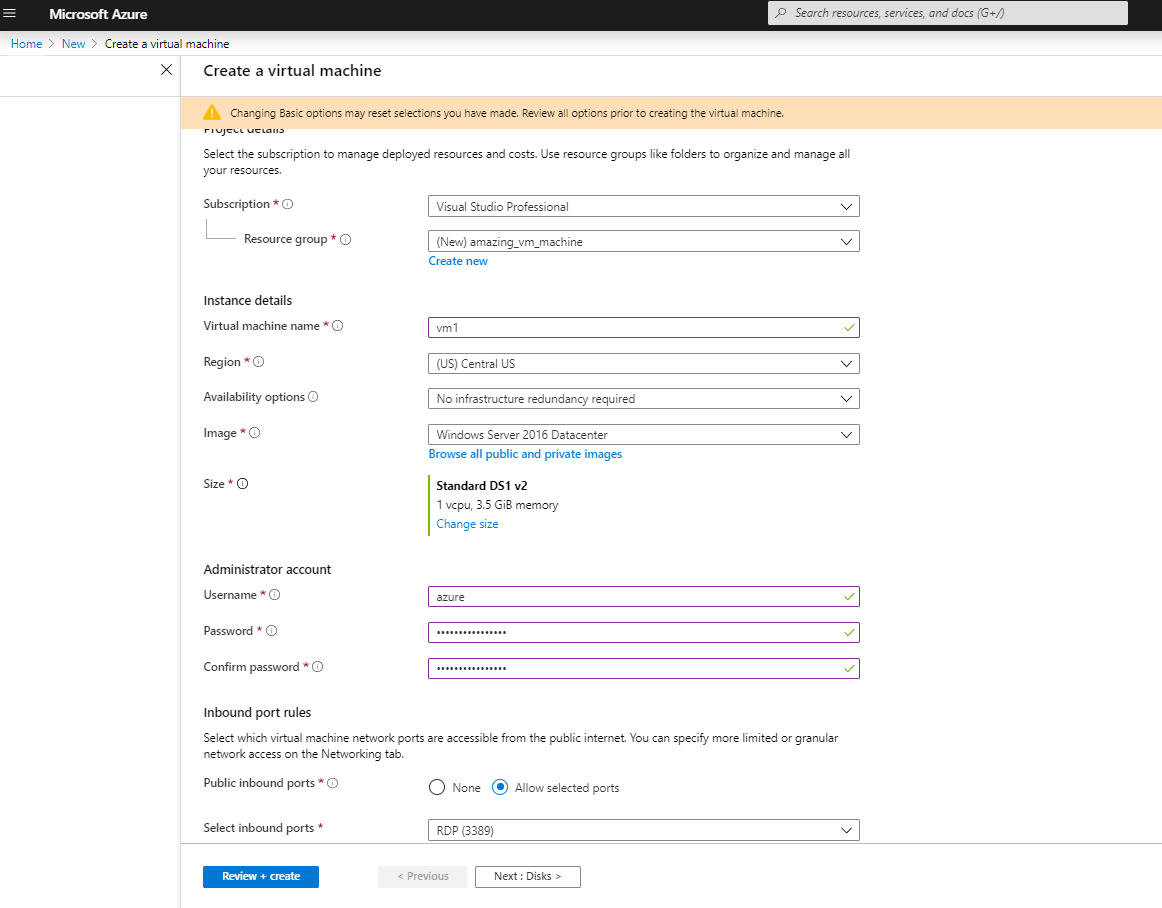Screen dimensions: 1162x908
Task: Select the None public inbound ports option
Action: (437, 787)
